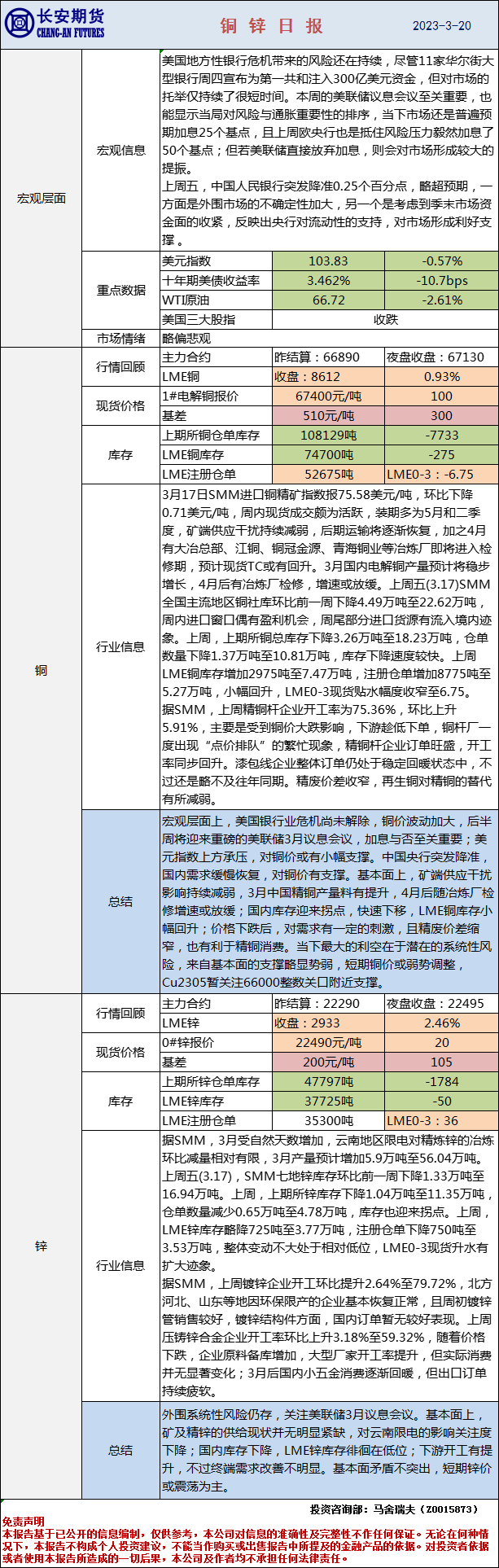The height and width of the screenshot is (1568, 499).
Task: Select the LME锌库存 label
Action: (216, 1102)
